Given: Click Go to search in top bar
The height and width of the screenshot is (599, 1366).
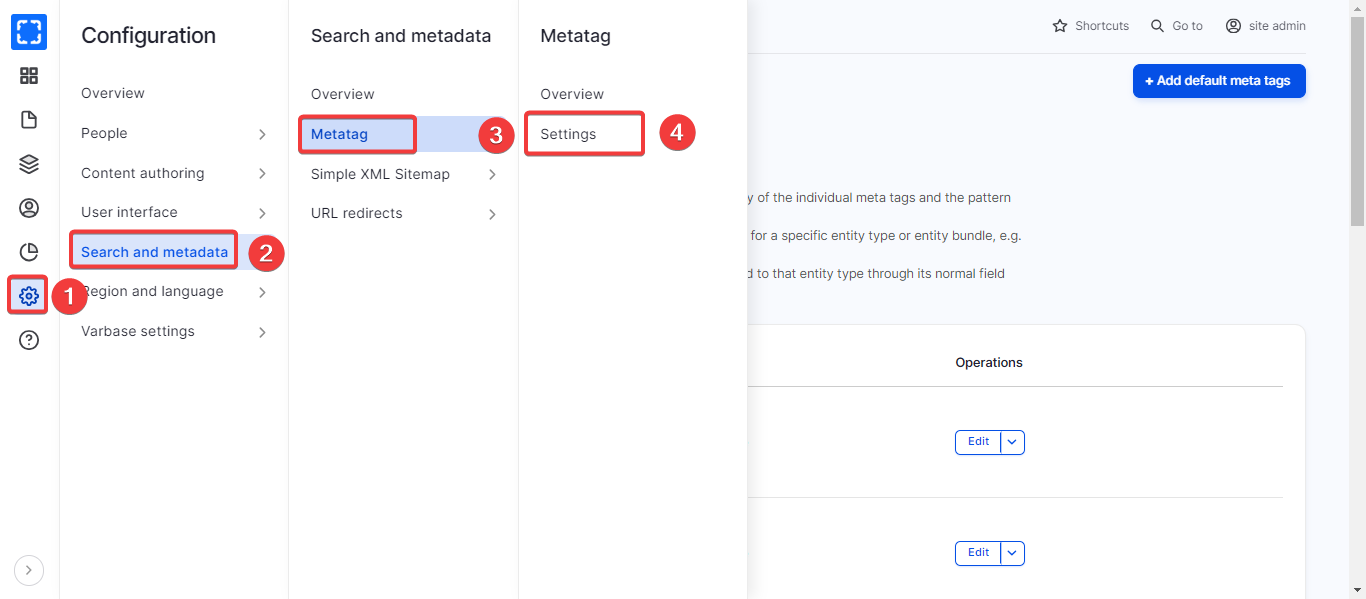Looking at the screenshot, I should 1177,26.
